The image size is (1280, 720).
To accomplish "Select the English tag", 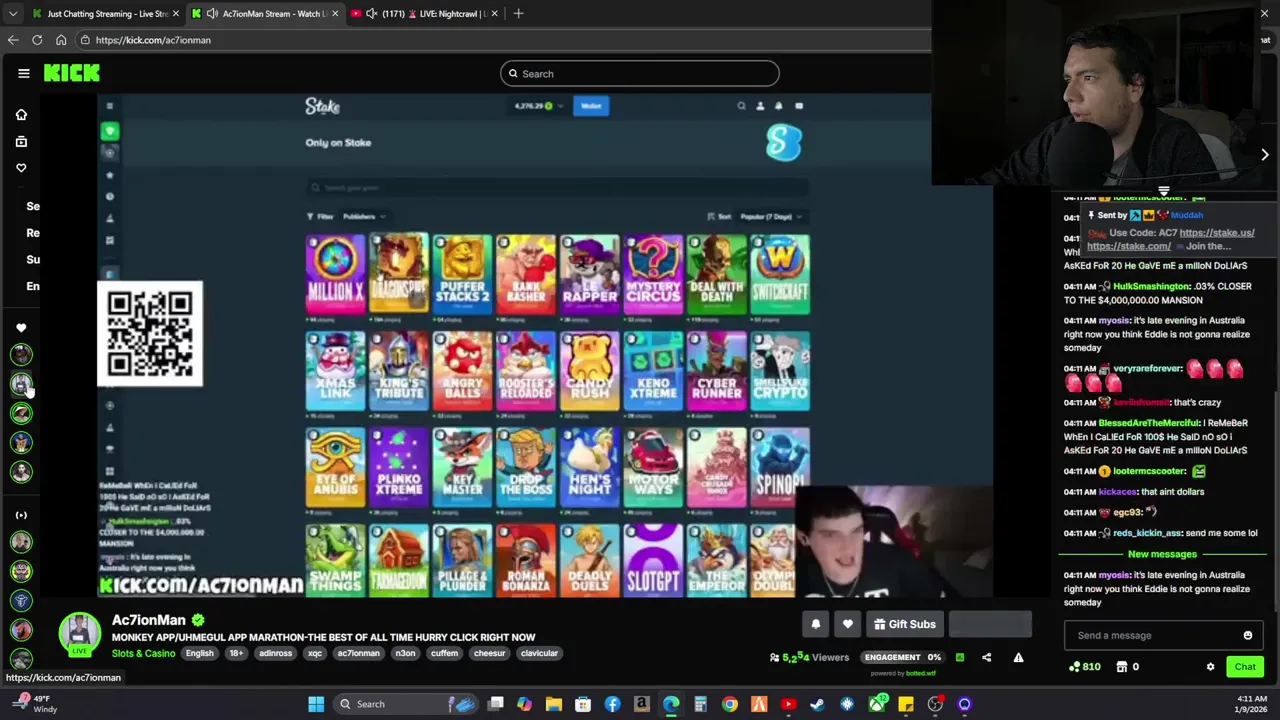I will [199, 653].
